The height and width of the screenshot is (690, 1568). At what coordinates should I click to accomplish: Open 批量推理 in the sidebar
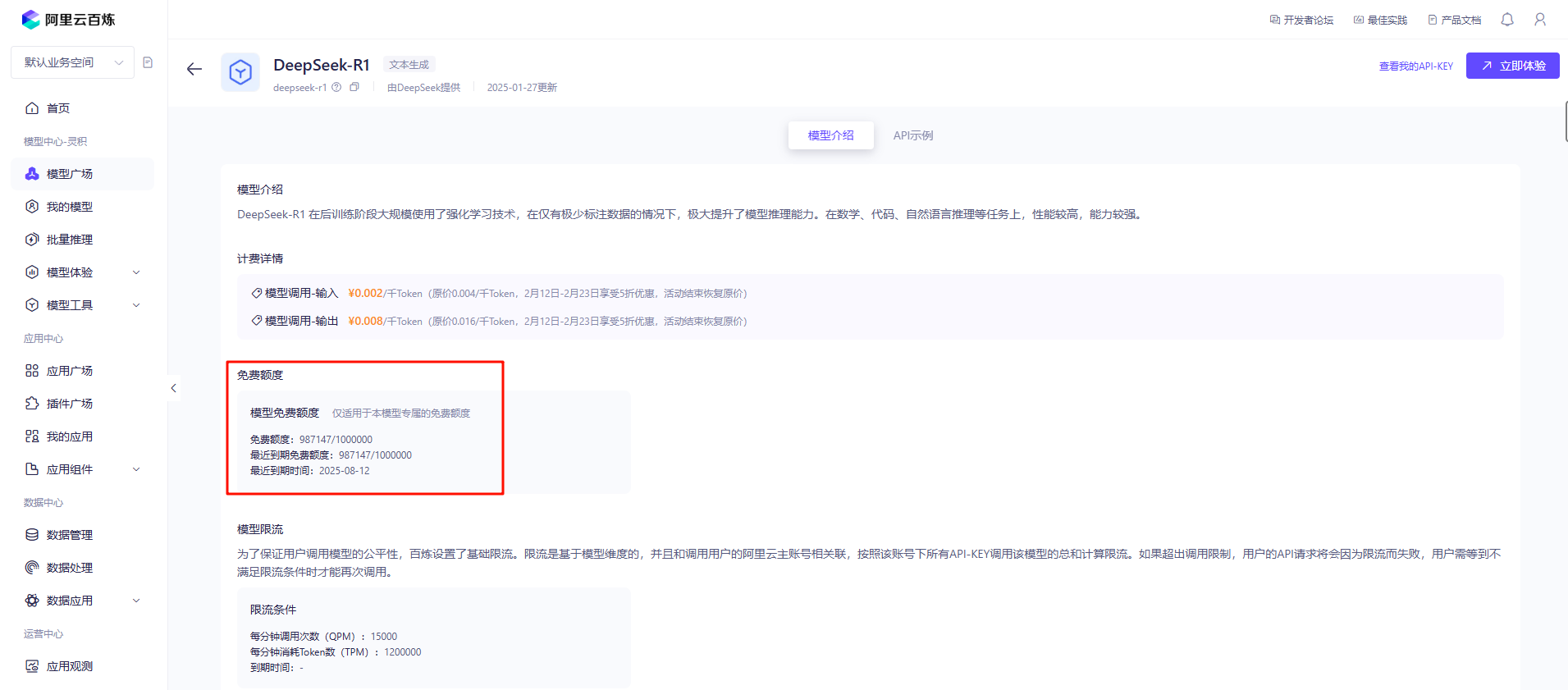click(x=82, y=240)
